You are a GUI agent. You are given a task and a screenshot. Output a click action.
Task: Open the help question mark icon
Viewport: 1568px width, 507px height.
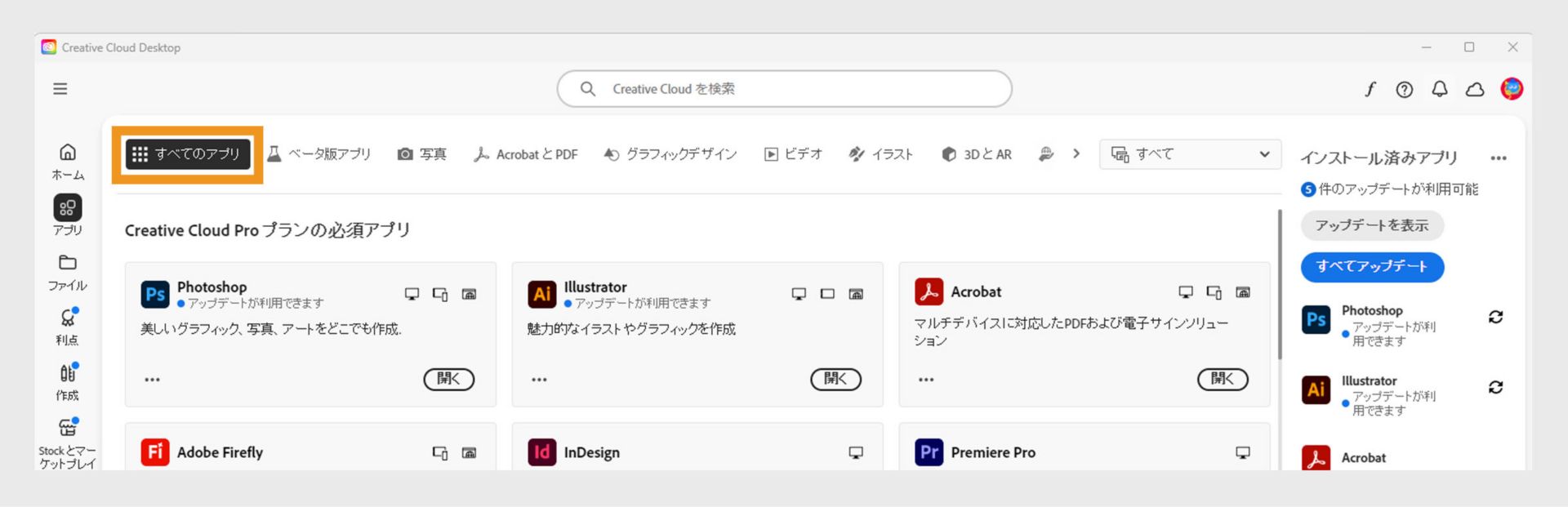1405,89
